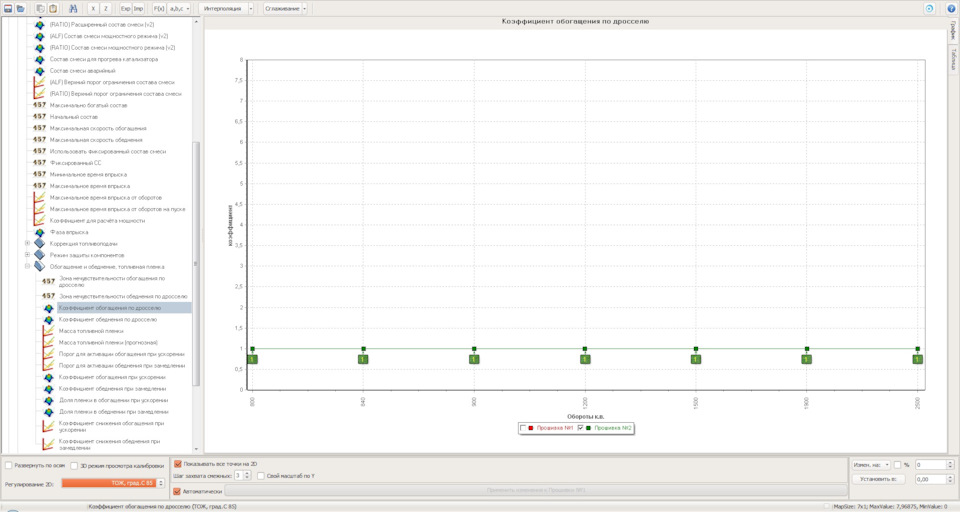Screen dimensions: 960x512
Task: Select Максимально богатый состав tree item
Action: click(x=89, y=105)
